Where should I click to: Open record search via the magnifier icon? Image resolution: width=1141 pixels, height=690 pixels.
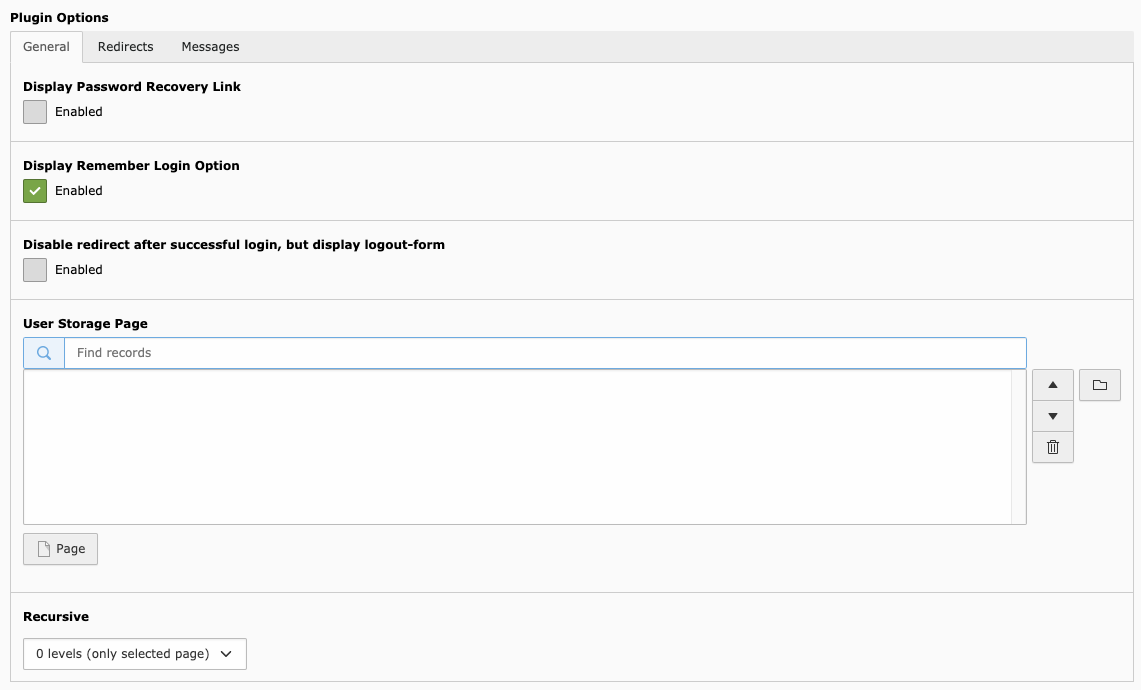(43, 352)
